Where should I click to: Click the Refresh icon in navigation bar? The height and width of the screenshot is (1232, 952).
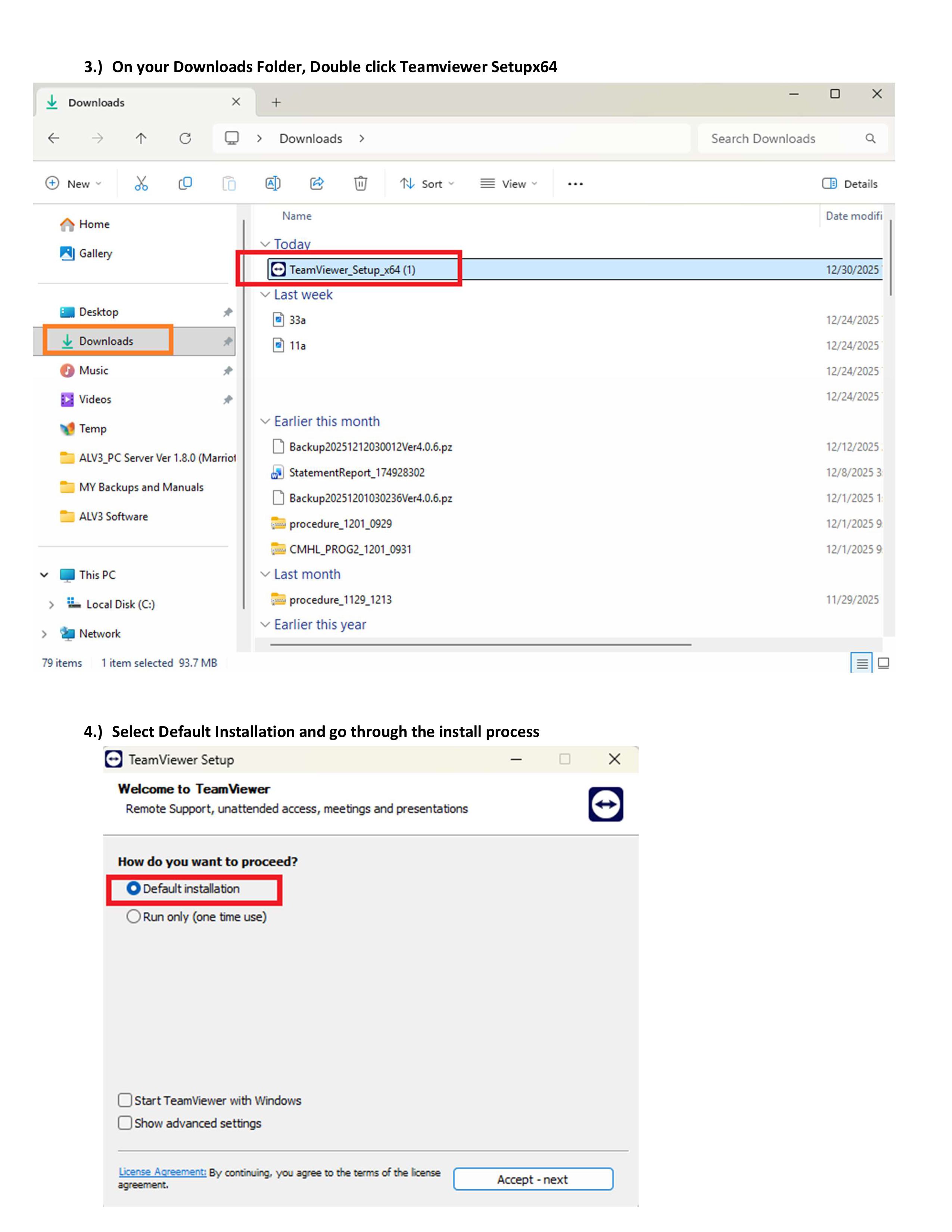[x=185, y=138]
